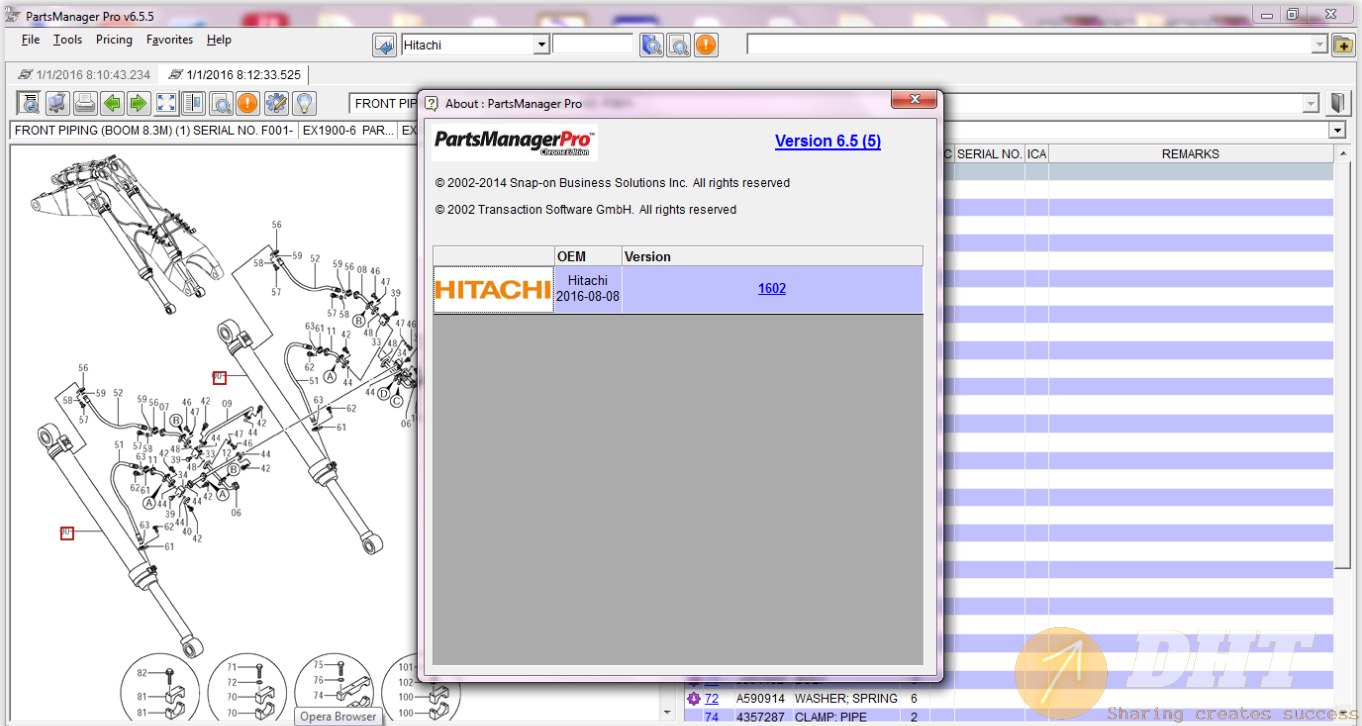This screenshot has height=726, width=1362.
Task: Open the catalog search icon in the main toolbar
Action: [30, 103]
